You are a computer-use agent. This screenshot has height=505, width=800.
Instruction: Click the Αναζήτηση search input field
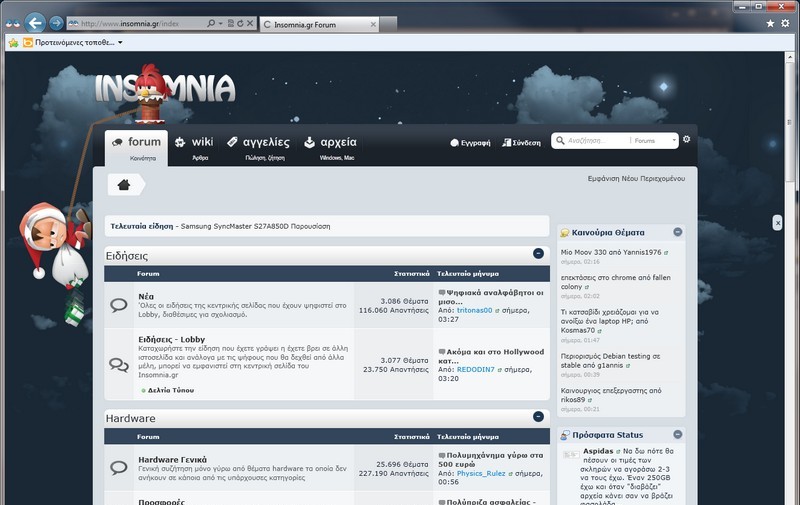click(x=598, y=140)
